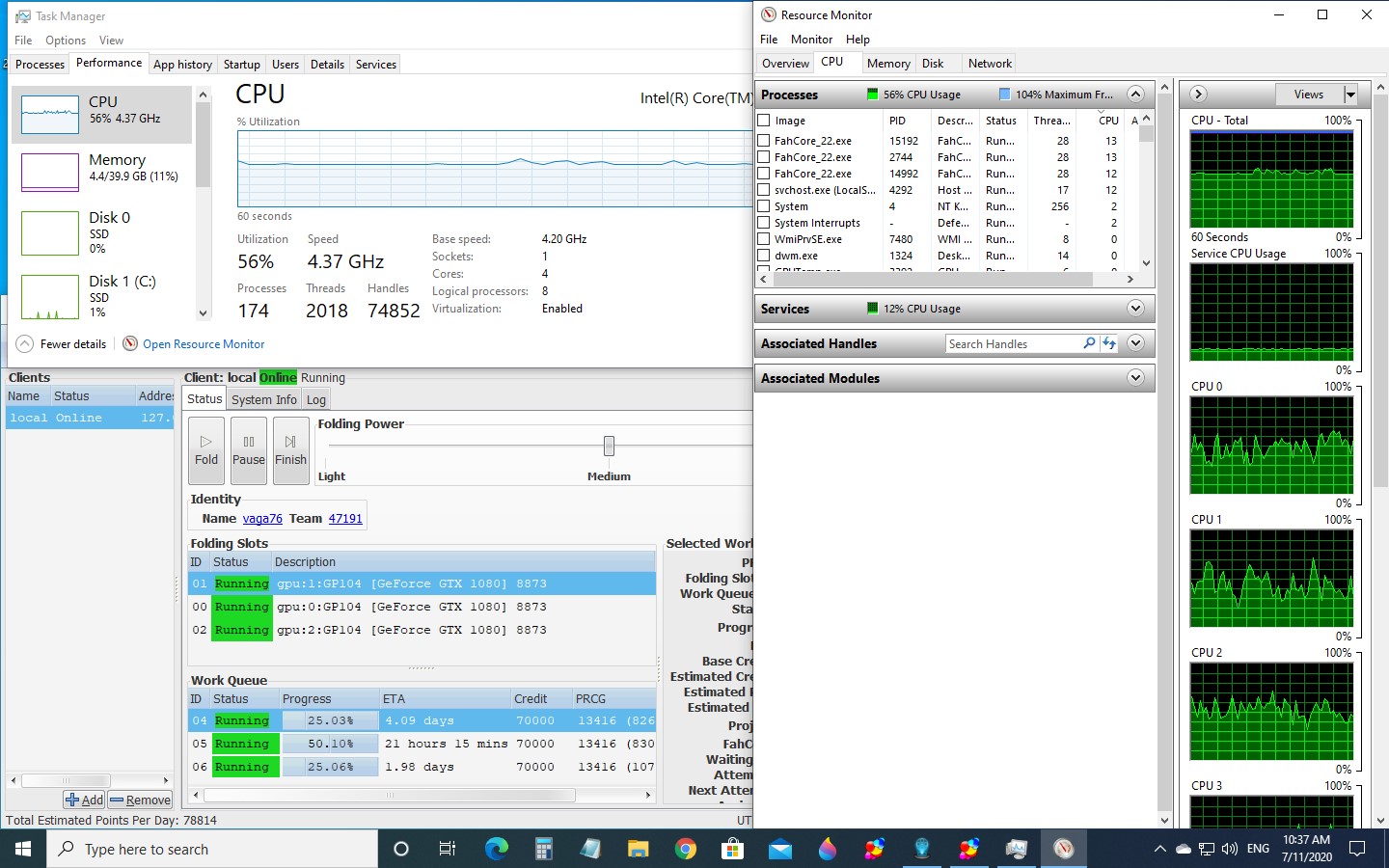This screenshot has height=868, width=1389.
Task: Select Disk 0 in Task Manager sidebar
Action: click(x=102, y=232)
